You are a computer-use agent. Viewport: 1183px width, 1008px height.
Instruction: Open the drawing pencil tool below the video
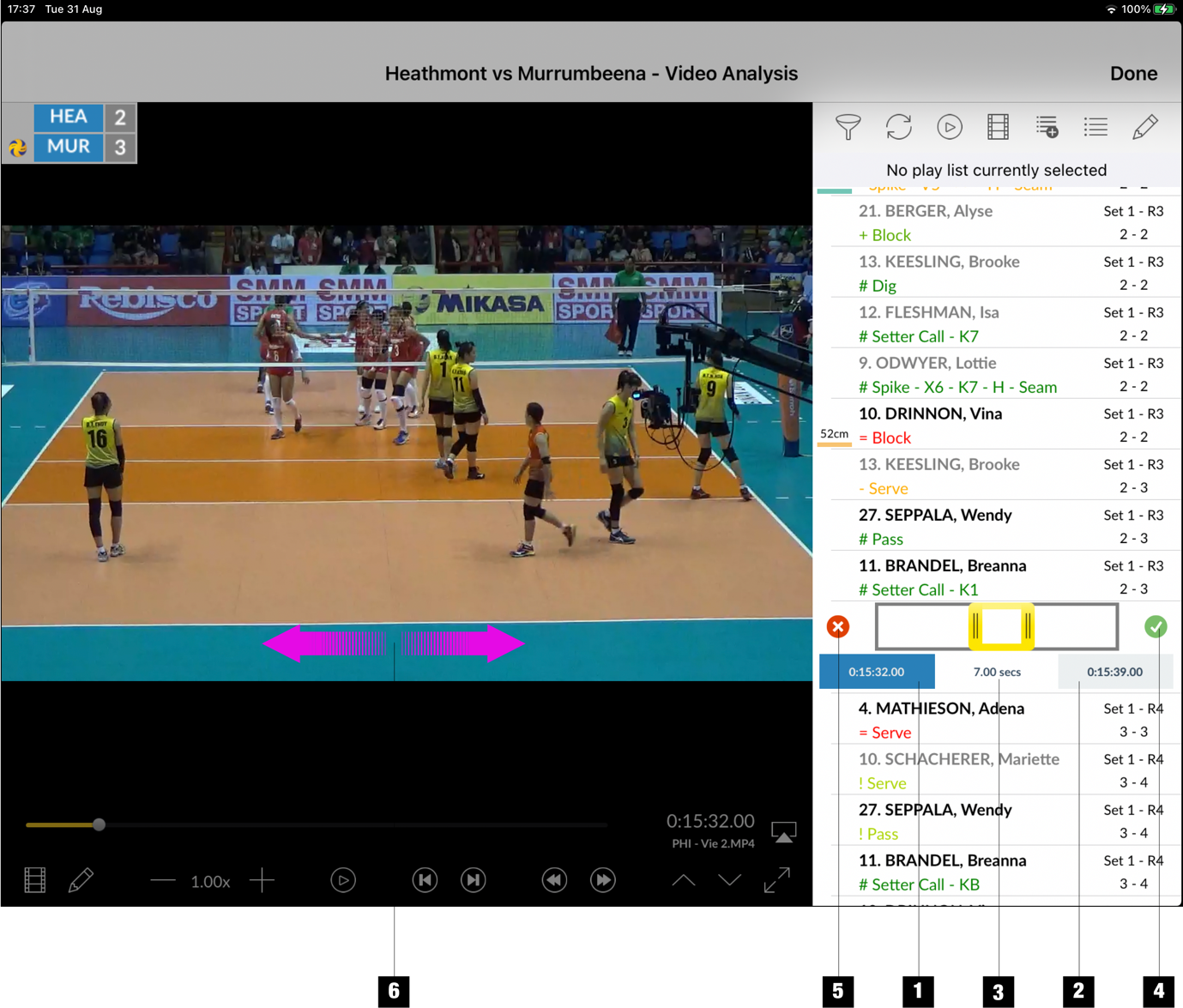pyautogui.click(x=81, y=879)
